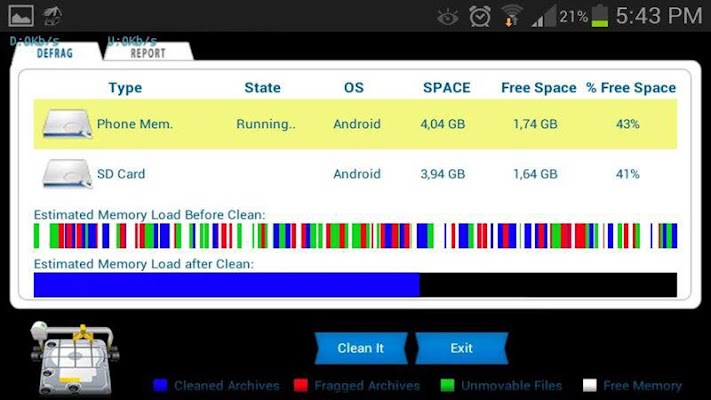Click the red Fragged Archives swatch
Screen dimensions: 711x400
(301, 385)
